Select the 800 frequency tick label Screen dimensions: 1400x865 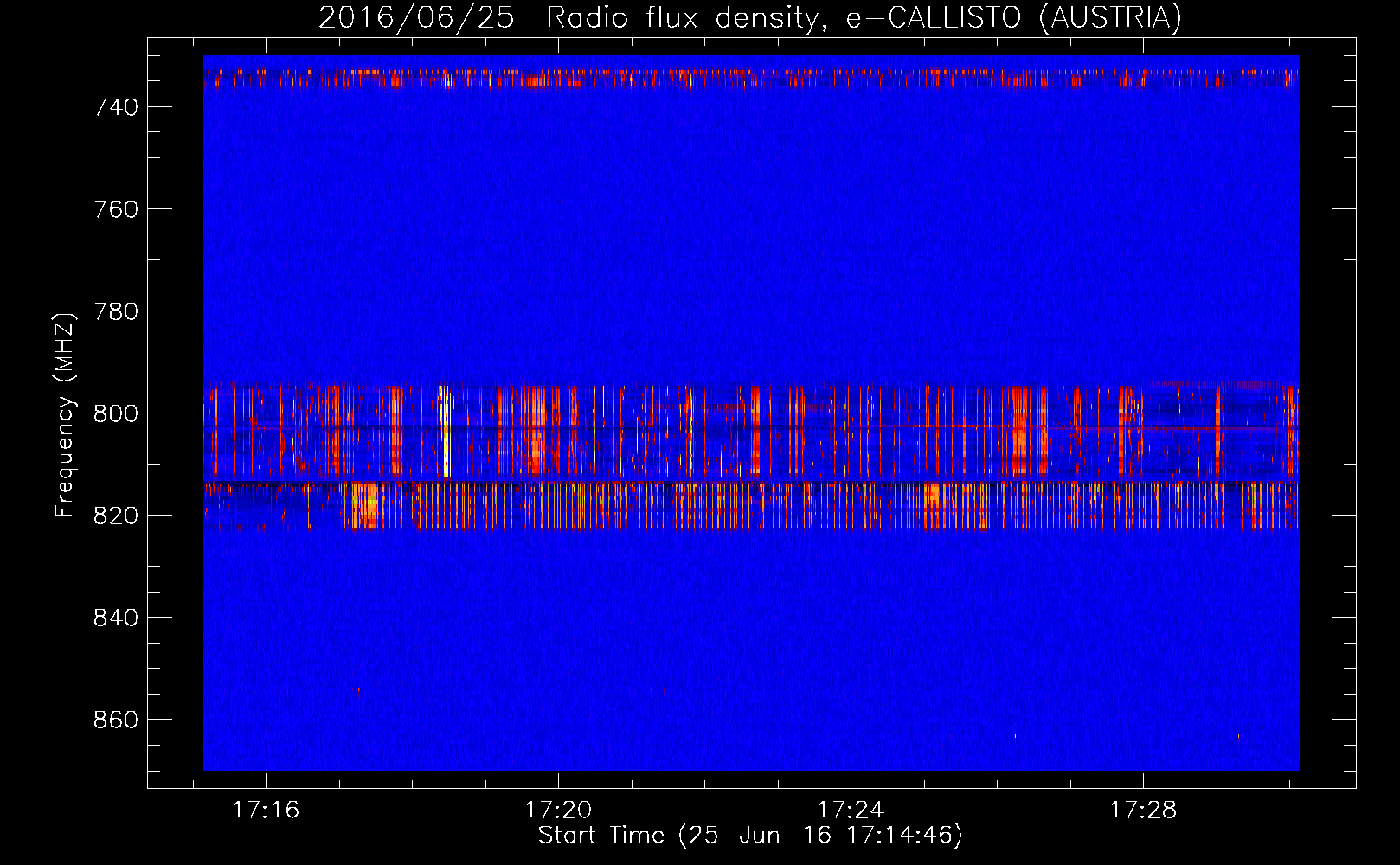(116, 413)
